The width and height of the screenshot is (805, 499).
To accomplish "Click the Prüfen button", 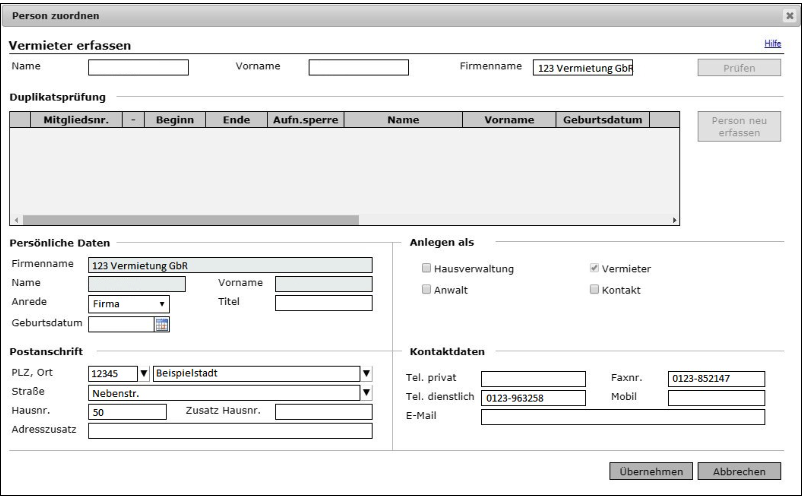I will tap(739, 68).
